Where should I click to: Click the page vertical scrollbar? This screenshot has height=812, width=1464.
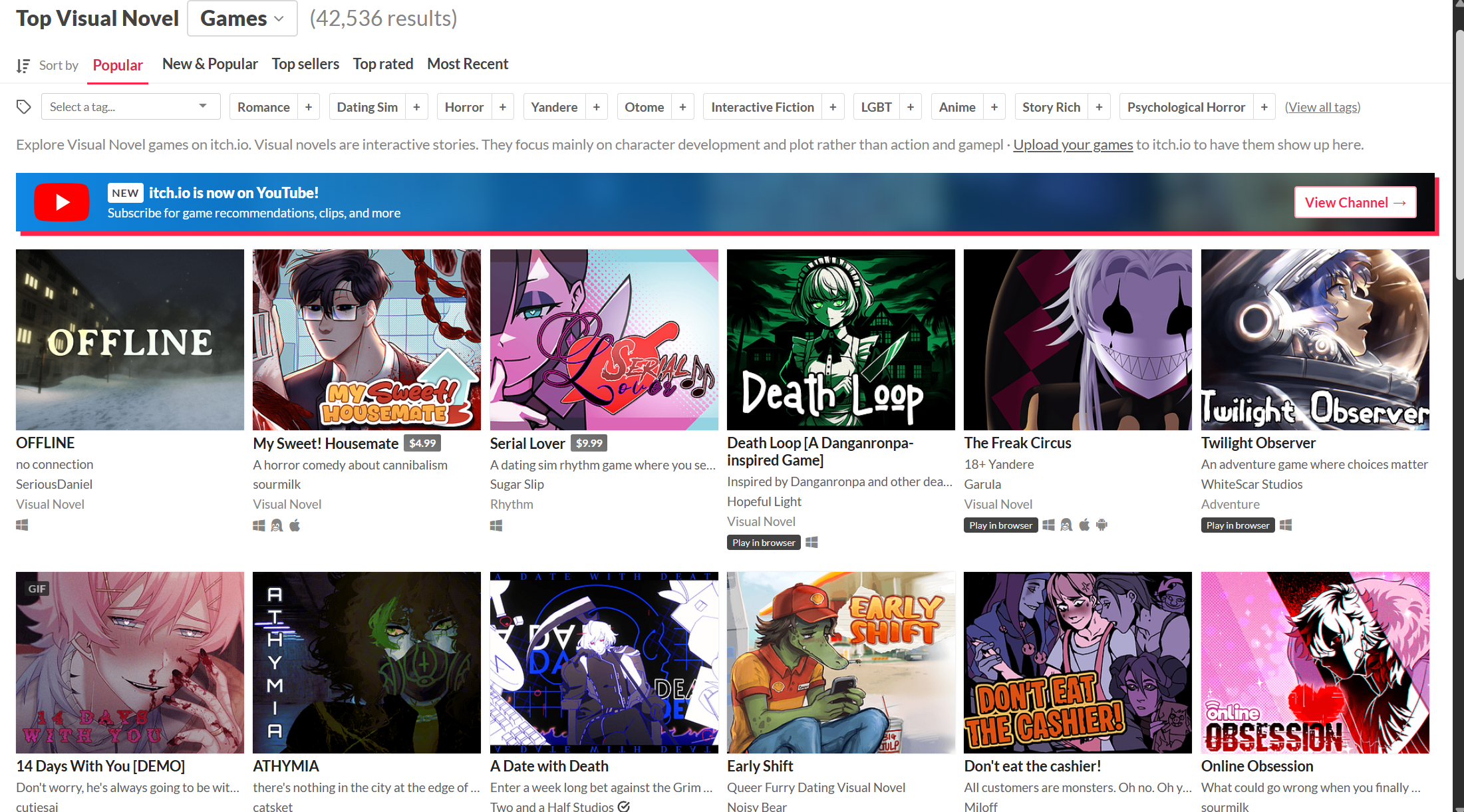(x=1458, y=153)
